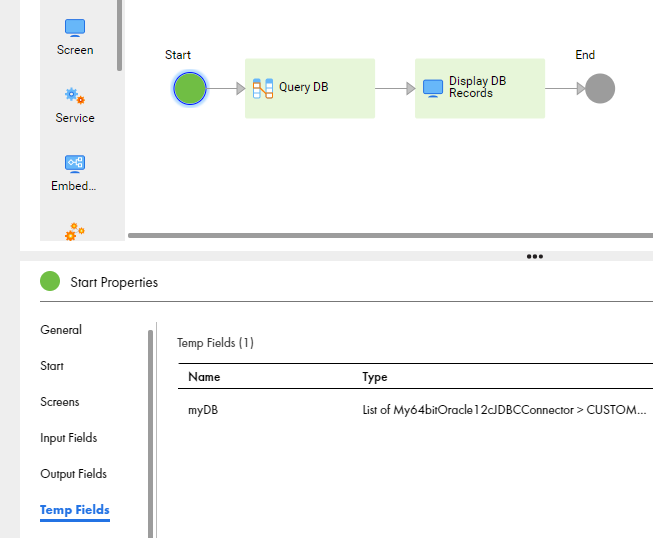Select the Screen step icon in palette
The width and height of the screenshot is (653, 538).
click(x=75, y=28)
